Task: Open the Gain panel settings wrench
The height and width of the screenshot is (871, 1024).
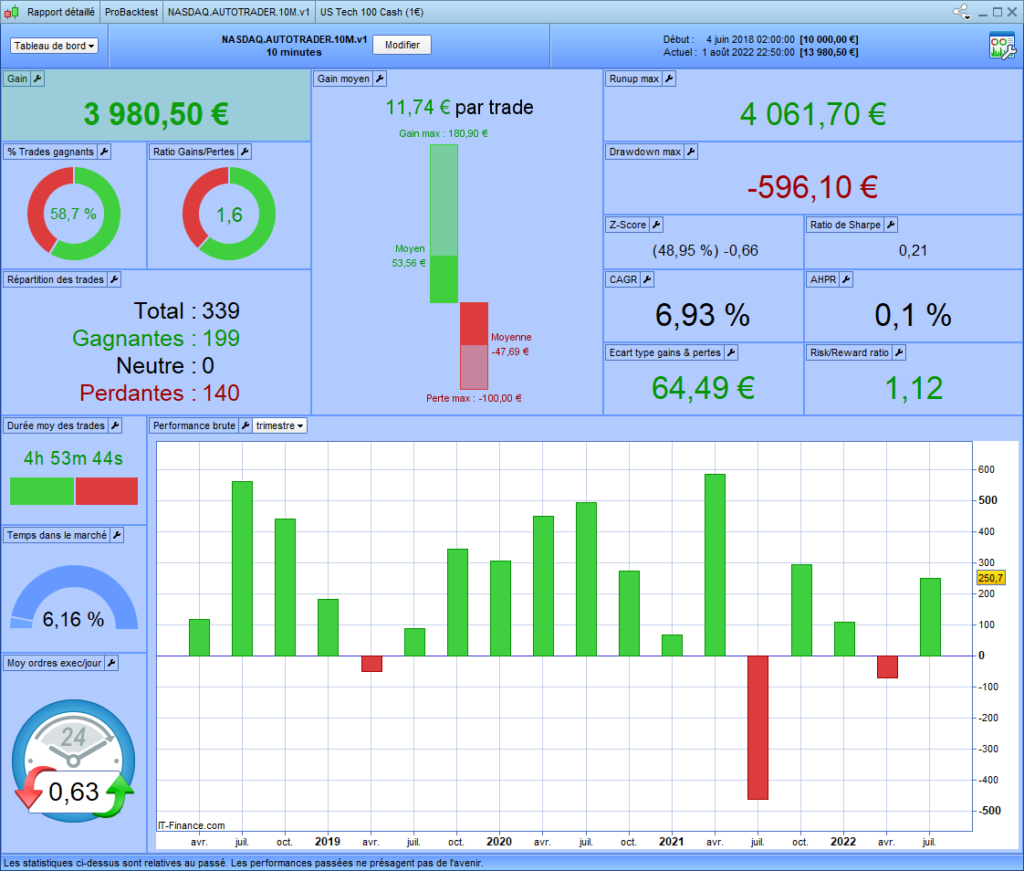Action: tap(36, 78)
